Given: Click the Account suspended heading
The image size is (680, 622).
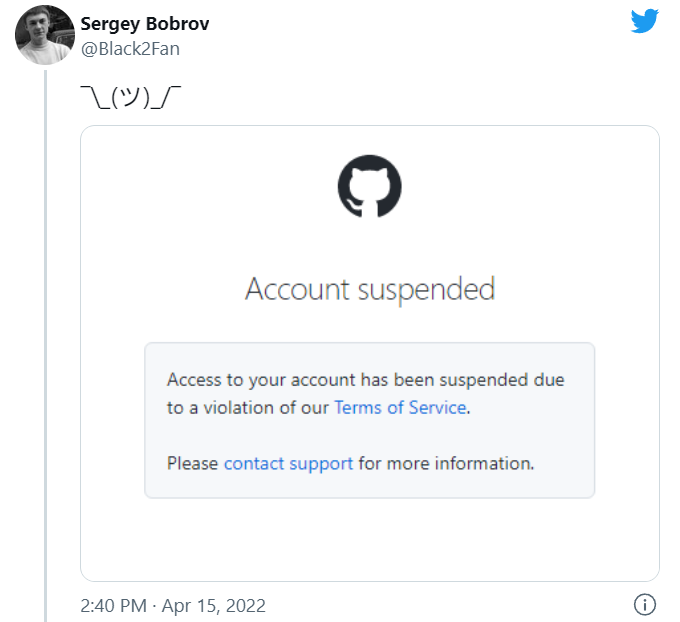Looking at the screenshot, I should coord(370,289).
